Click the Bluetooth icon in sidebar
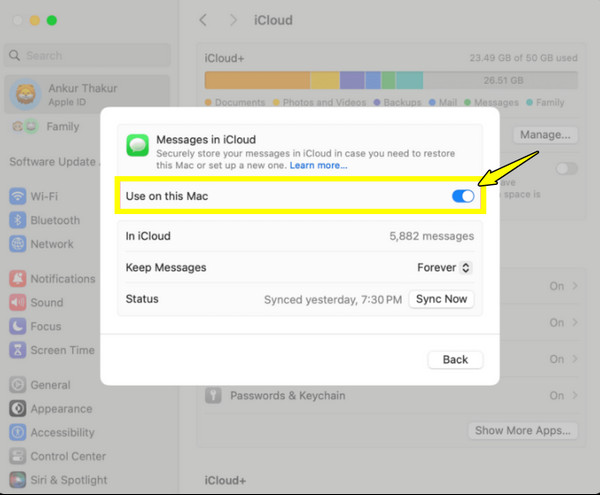600x495 pixels. point(18,220)
